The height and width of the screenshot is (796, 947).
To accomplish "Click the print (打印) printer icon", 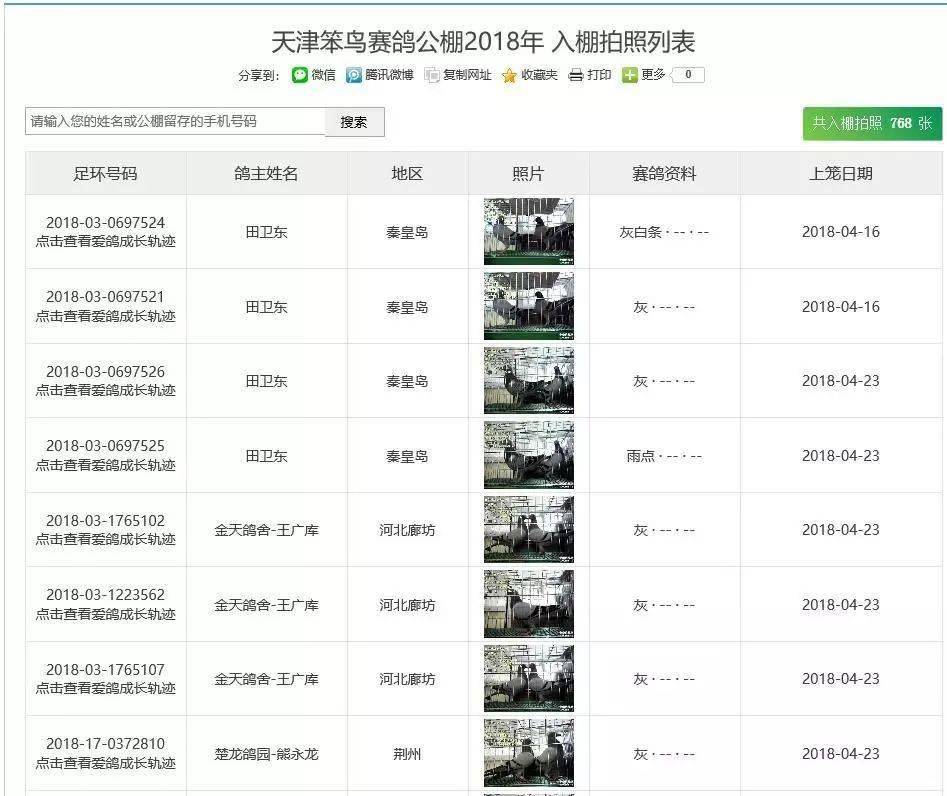I will [x=576, y=75].
